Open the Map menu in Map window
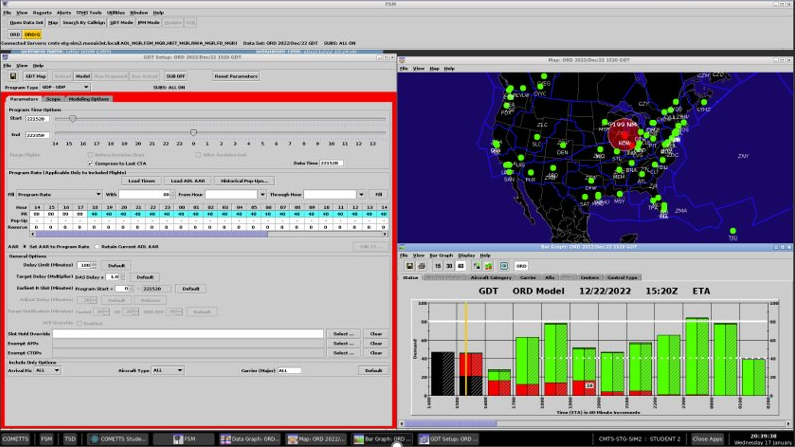Screen dimensions: 795x447 (435, 68)
